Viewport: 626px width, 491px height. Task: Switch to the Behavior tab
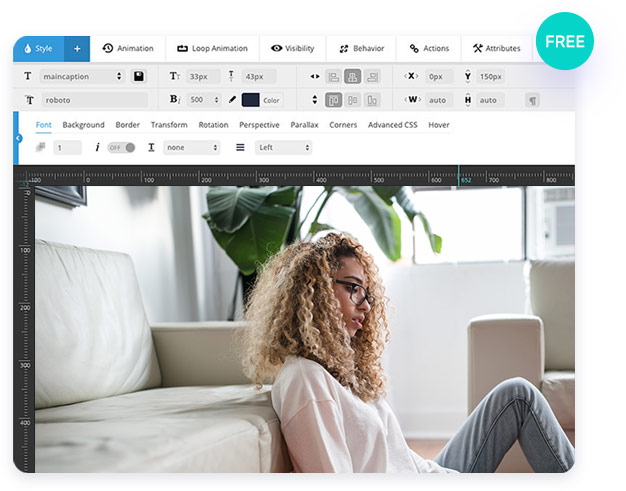pyautogui.click(x=361, y=49)
